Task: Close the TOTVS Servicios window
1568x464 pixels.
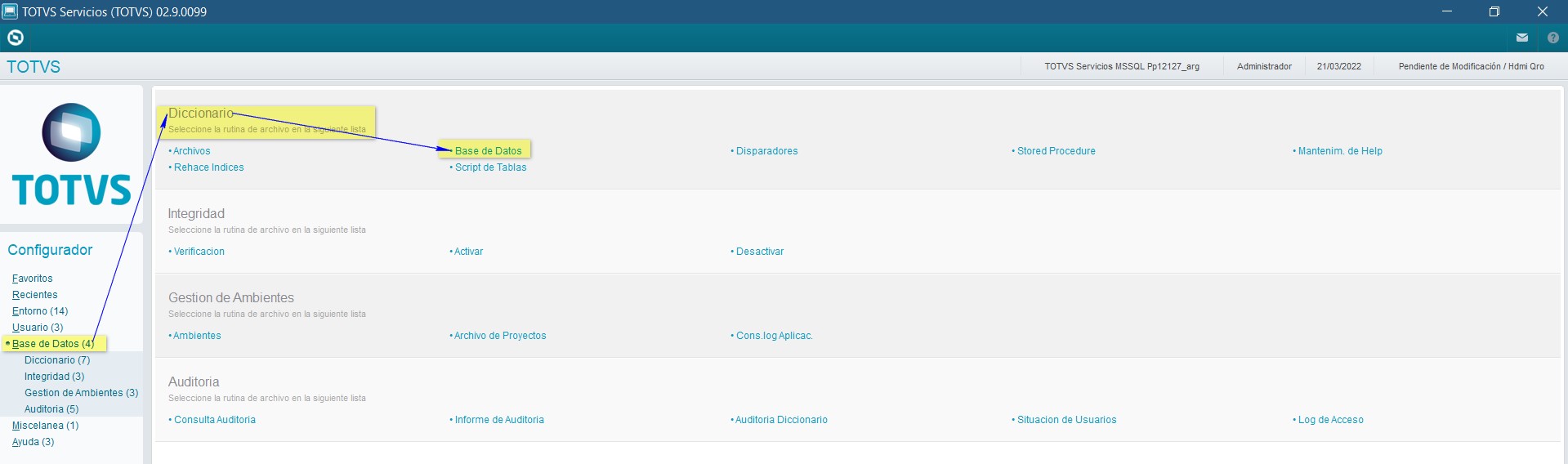Action: point(1543,11)
